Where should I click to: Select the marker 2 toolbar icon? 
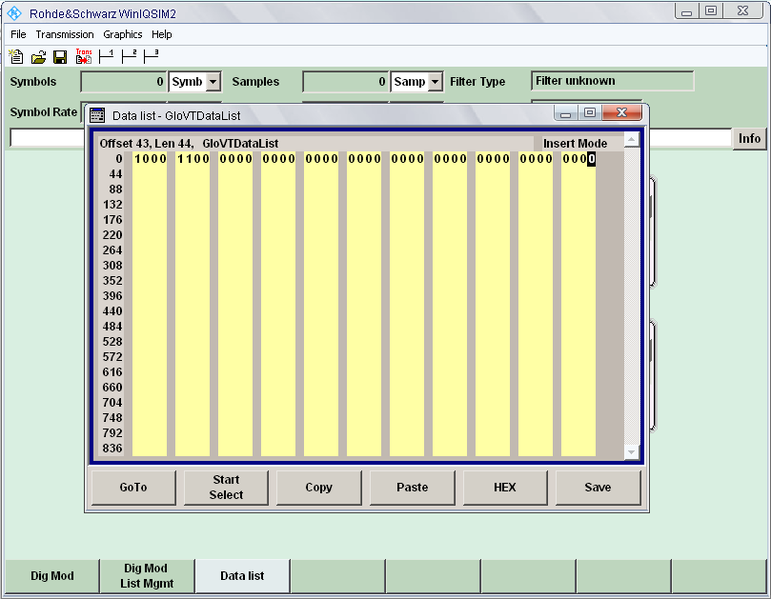[x=129, y=56]
